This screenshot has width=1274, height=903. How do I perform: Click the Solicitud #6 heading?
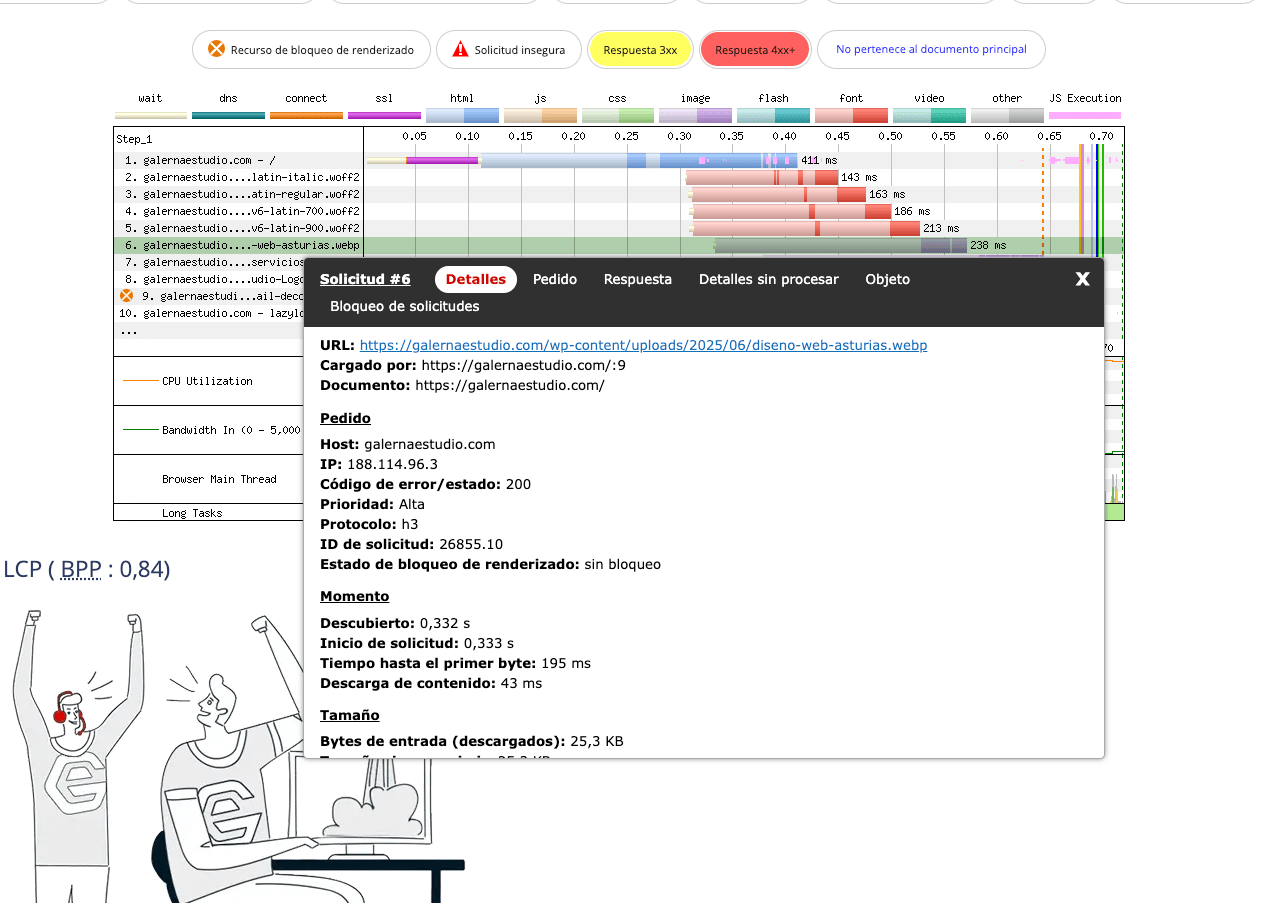click(366, 279)
